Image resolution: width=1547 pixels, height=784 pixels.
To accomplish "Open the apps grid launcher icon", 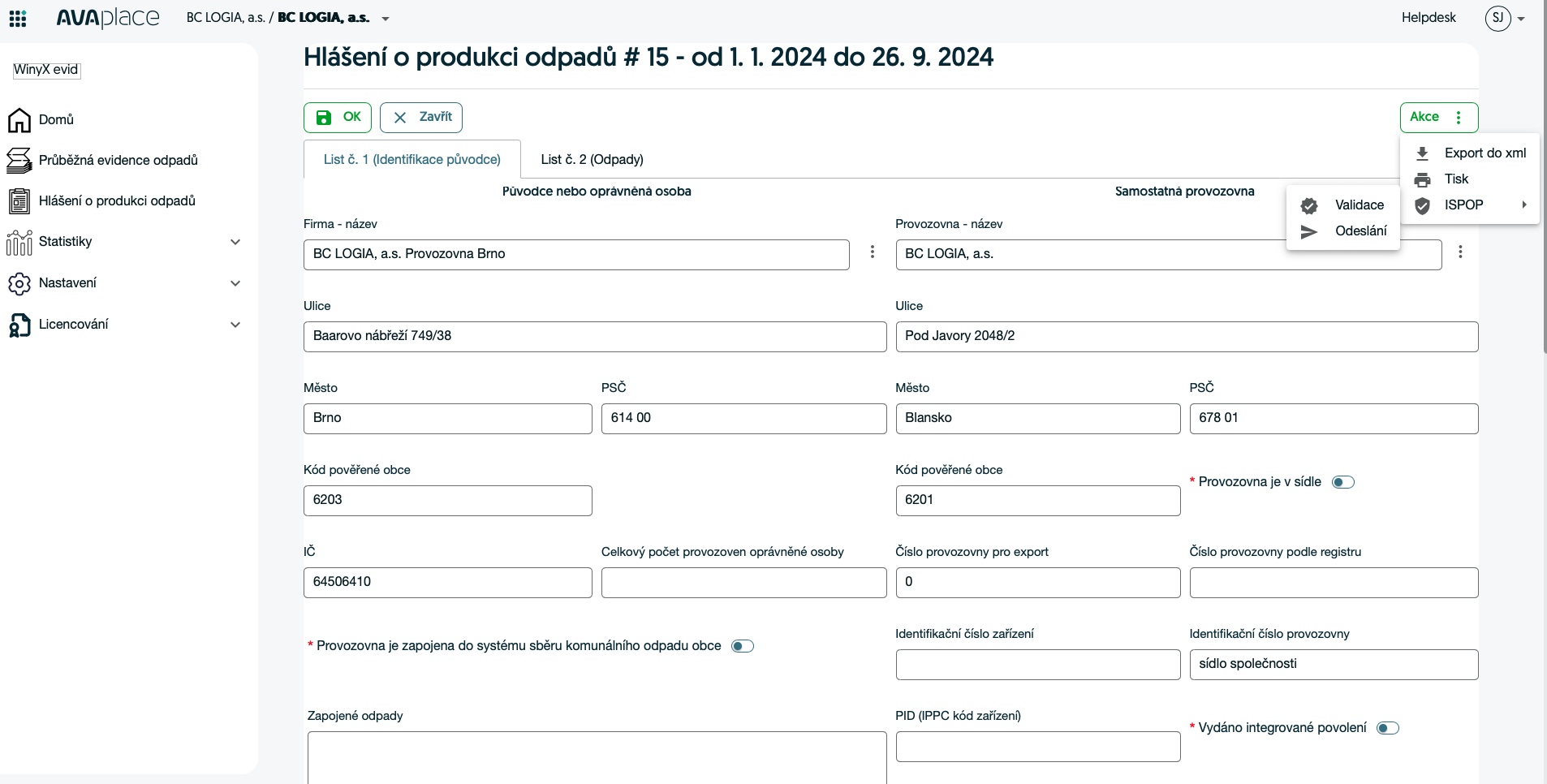I will pos(17,19).
